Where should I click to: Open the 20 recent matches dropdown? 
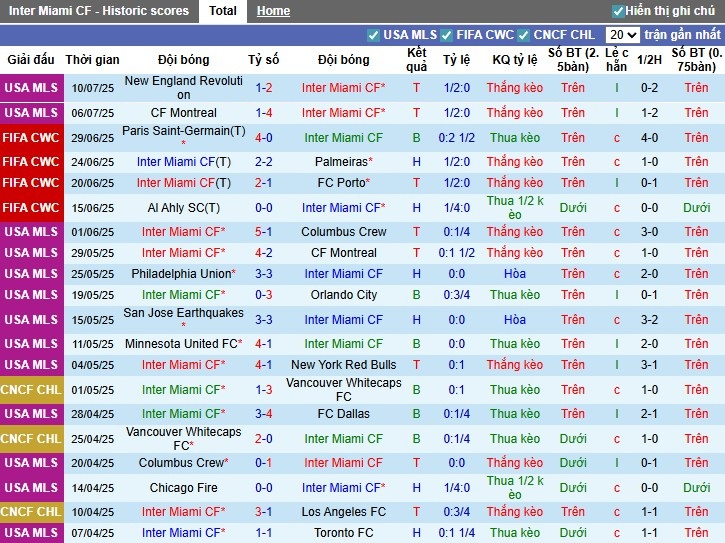[622, 35]
